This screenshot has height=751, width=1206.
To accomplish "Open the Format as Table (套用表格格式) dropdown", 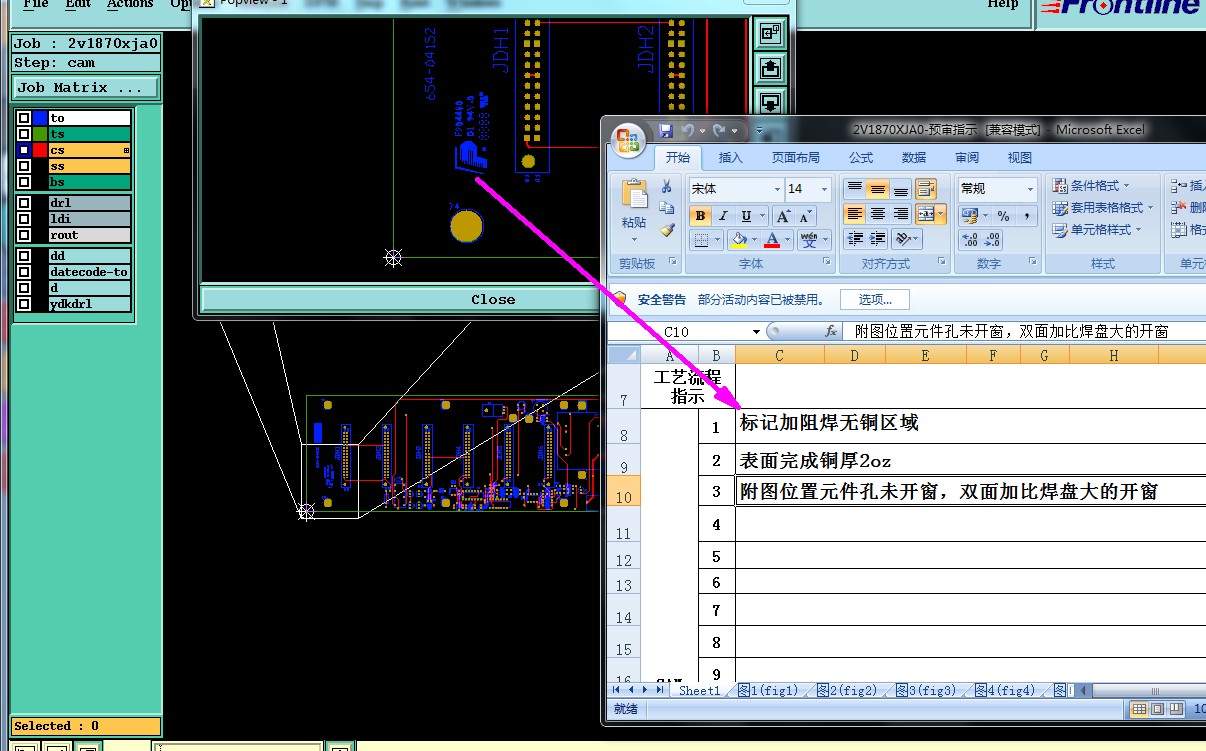I will 1103,208.
